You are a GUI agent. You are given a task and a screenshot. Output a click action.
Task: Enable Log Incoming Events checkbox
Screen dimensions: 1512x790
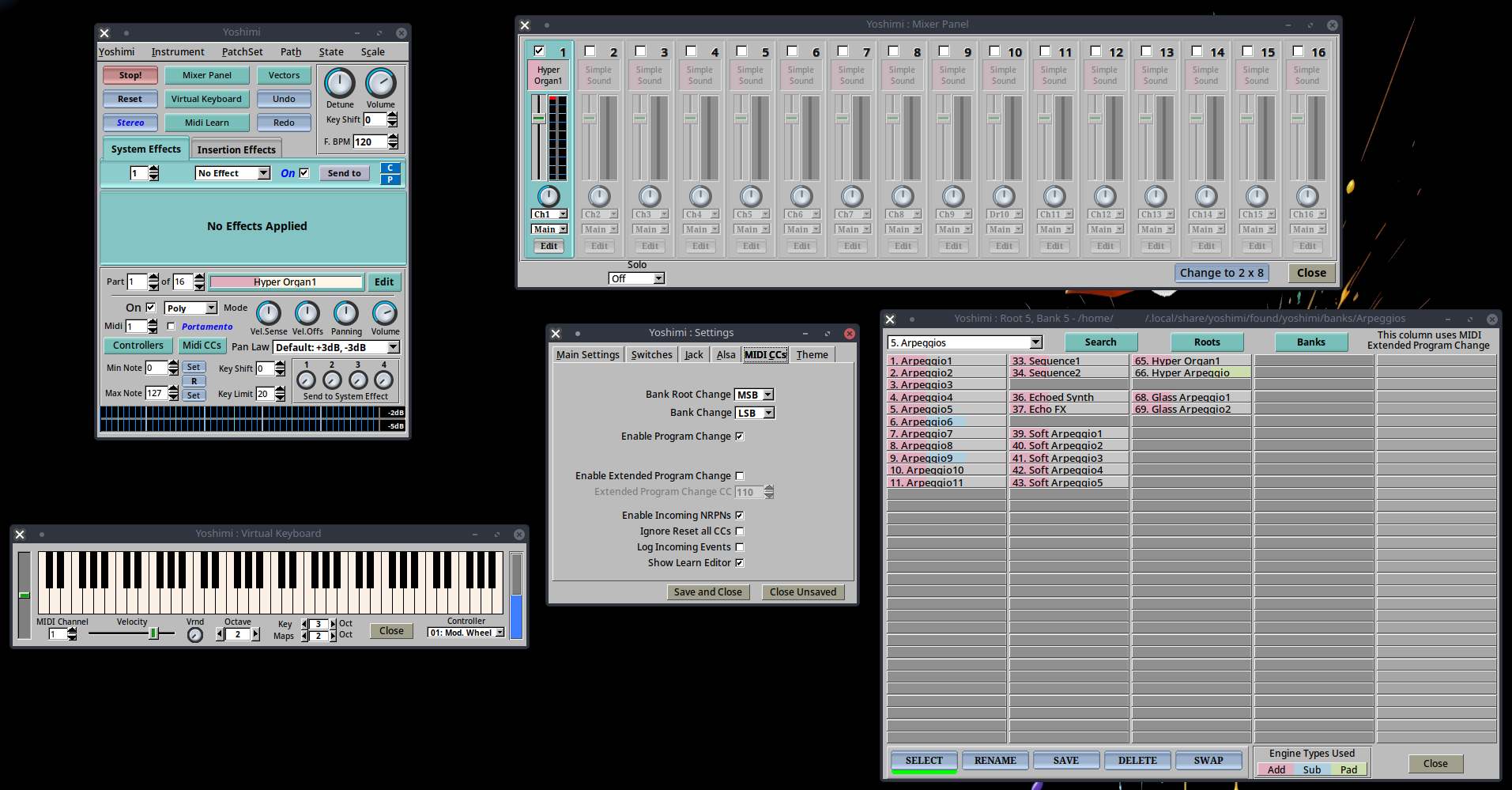pos(740,547)
